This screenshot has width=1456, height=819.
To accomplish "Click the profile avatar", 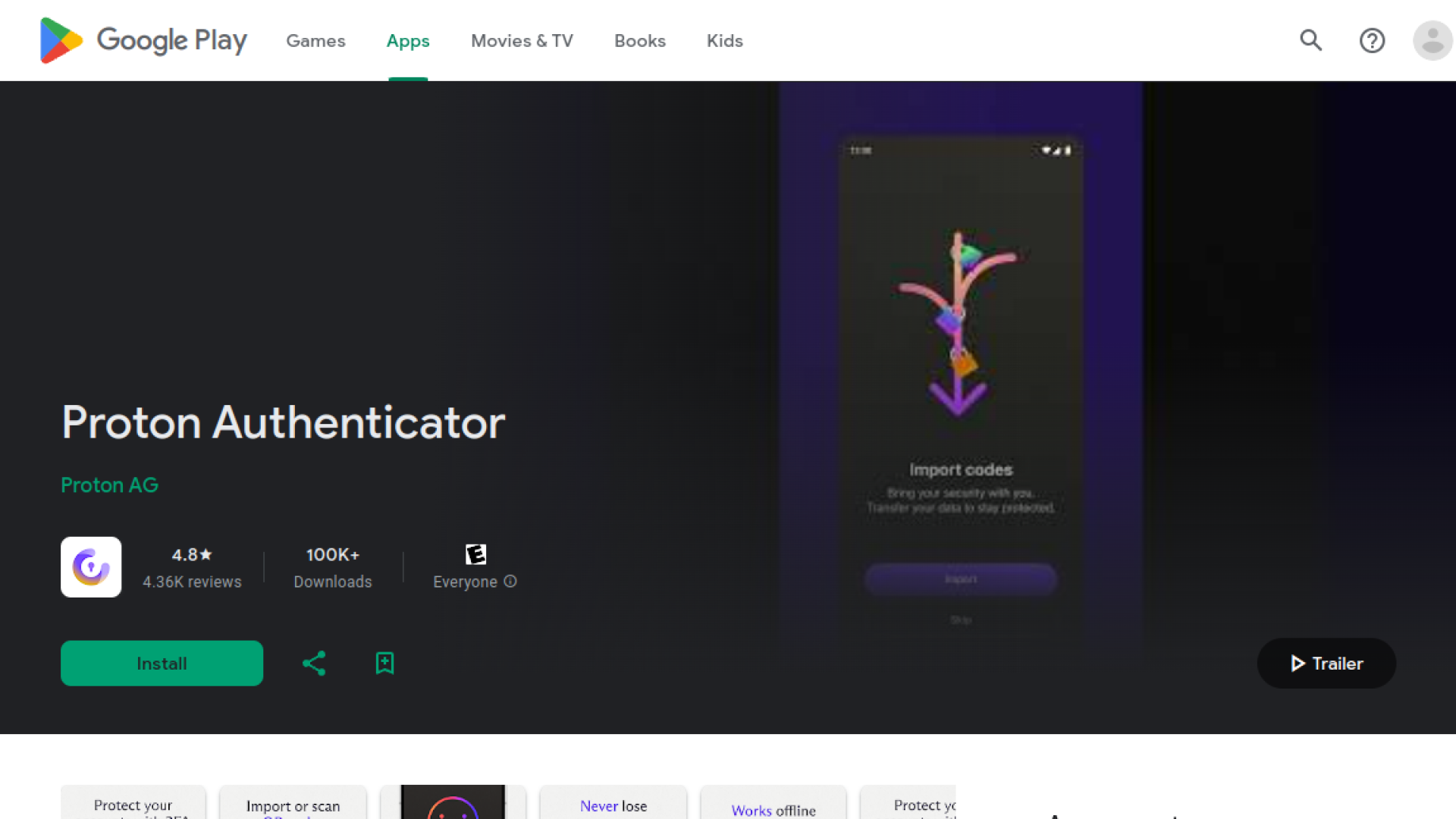I will (x=1432, y=40).
